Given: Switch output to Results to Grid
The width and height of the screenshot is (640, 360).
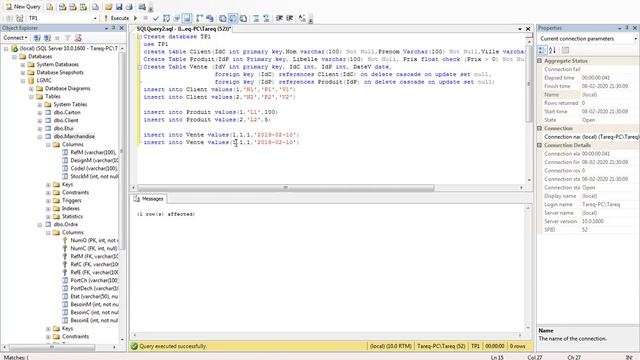Looking at the screenshot, I should coord(233,18).
